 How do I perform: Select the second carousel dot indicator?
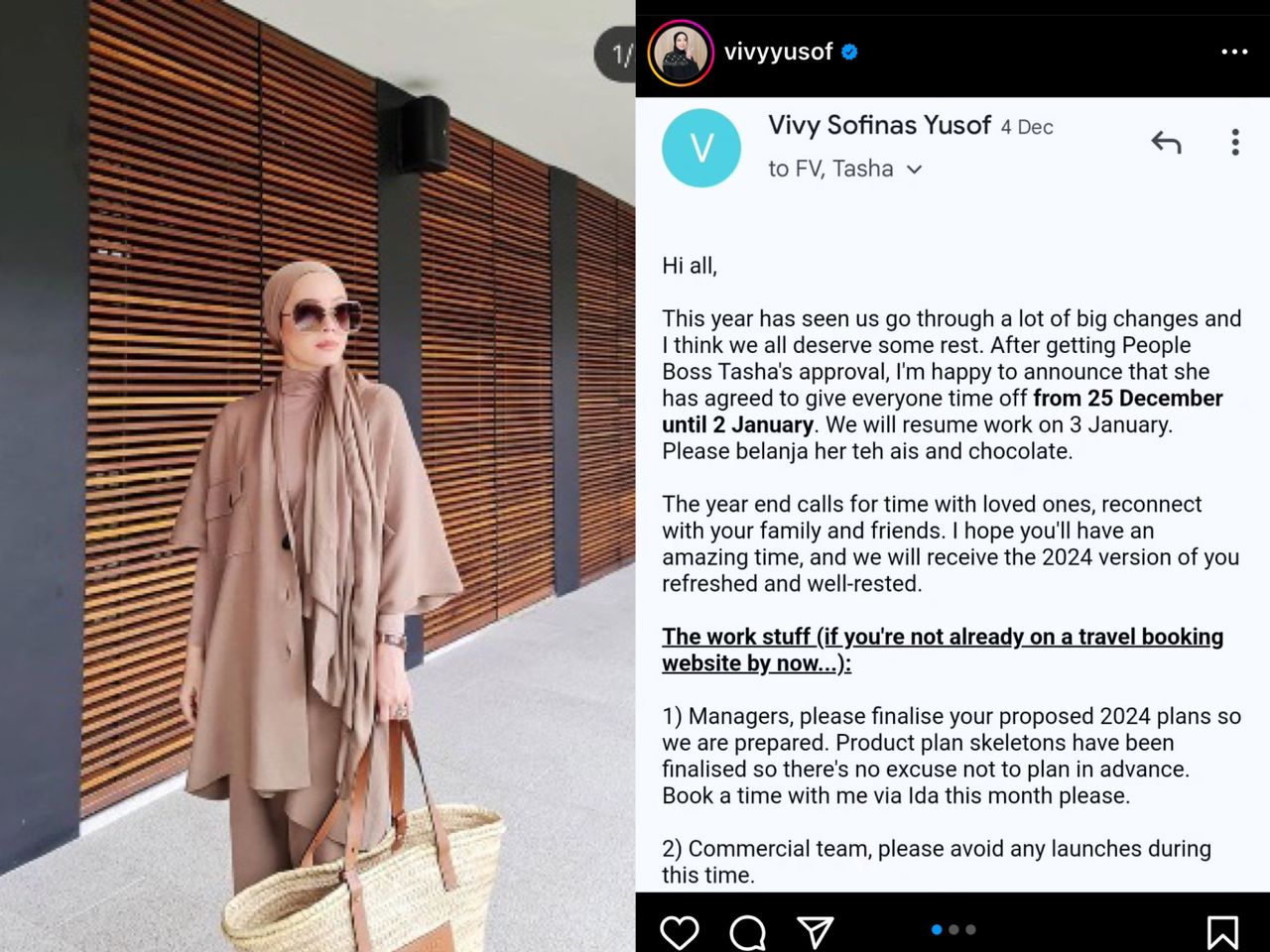pos(953,929)
